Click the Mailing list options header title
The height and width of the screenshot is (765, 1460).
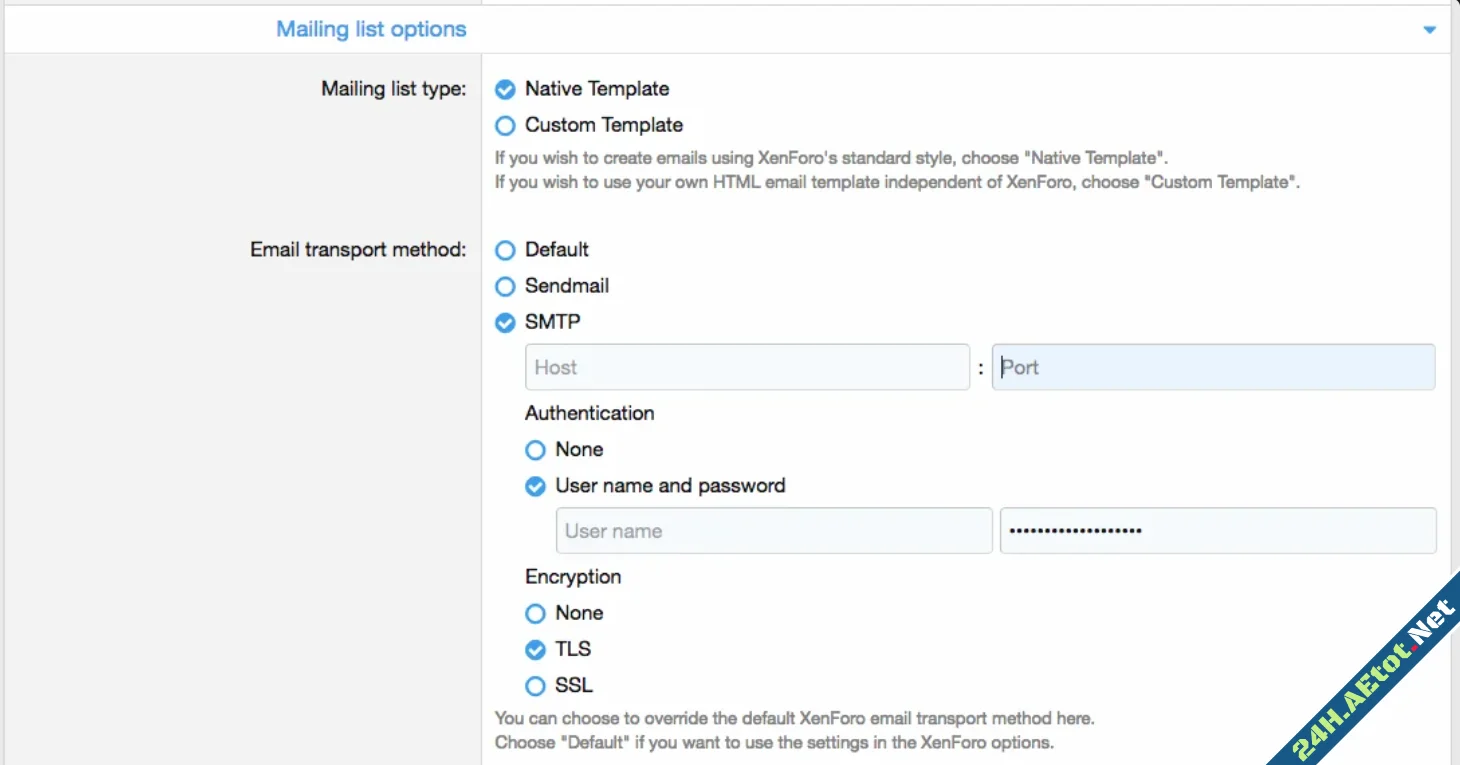click(371, 29)
